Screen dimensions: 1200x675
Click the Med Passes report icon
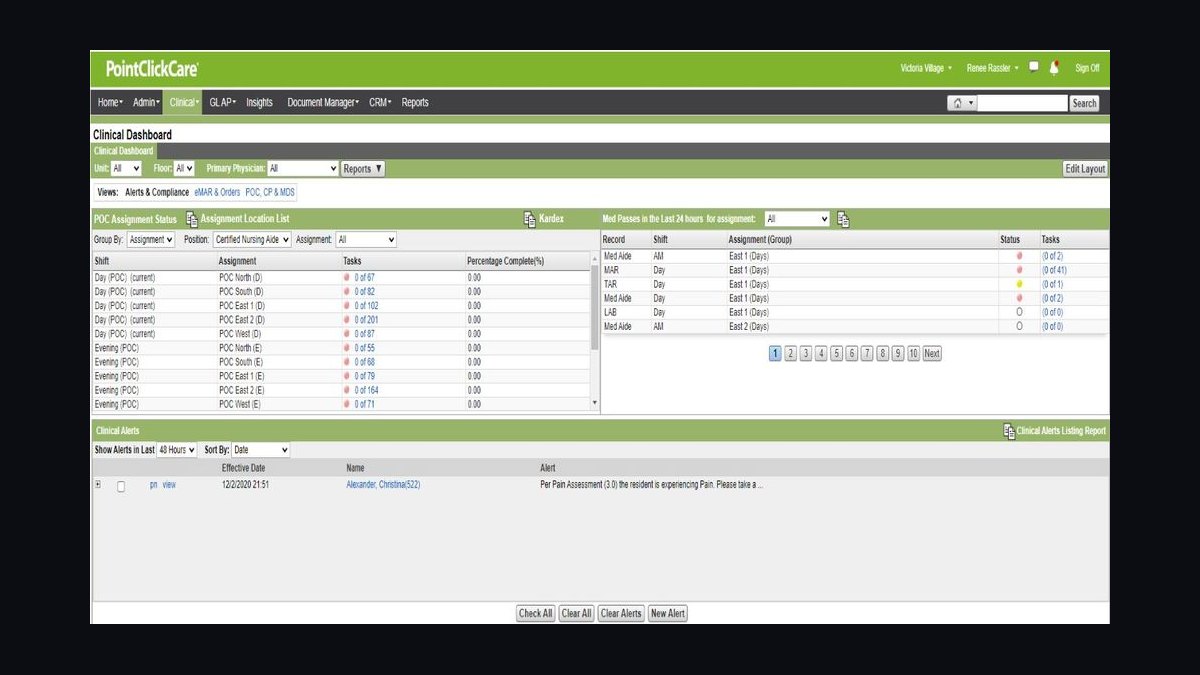point(843,219)
